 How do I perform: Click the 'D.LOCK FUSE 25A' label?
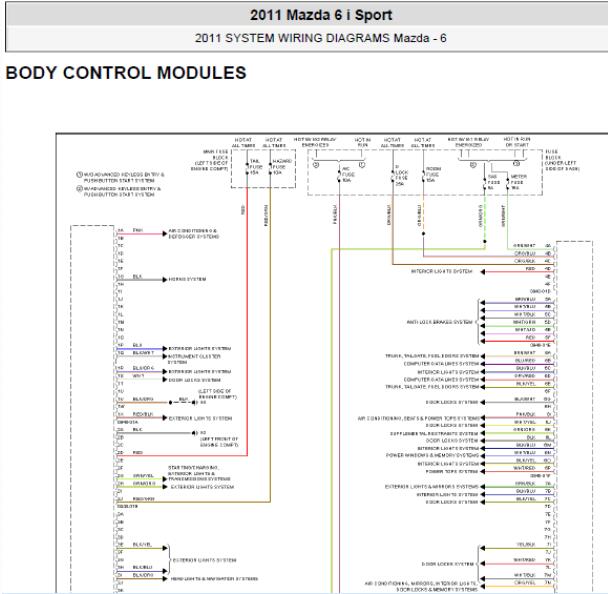coord(401,175)
